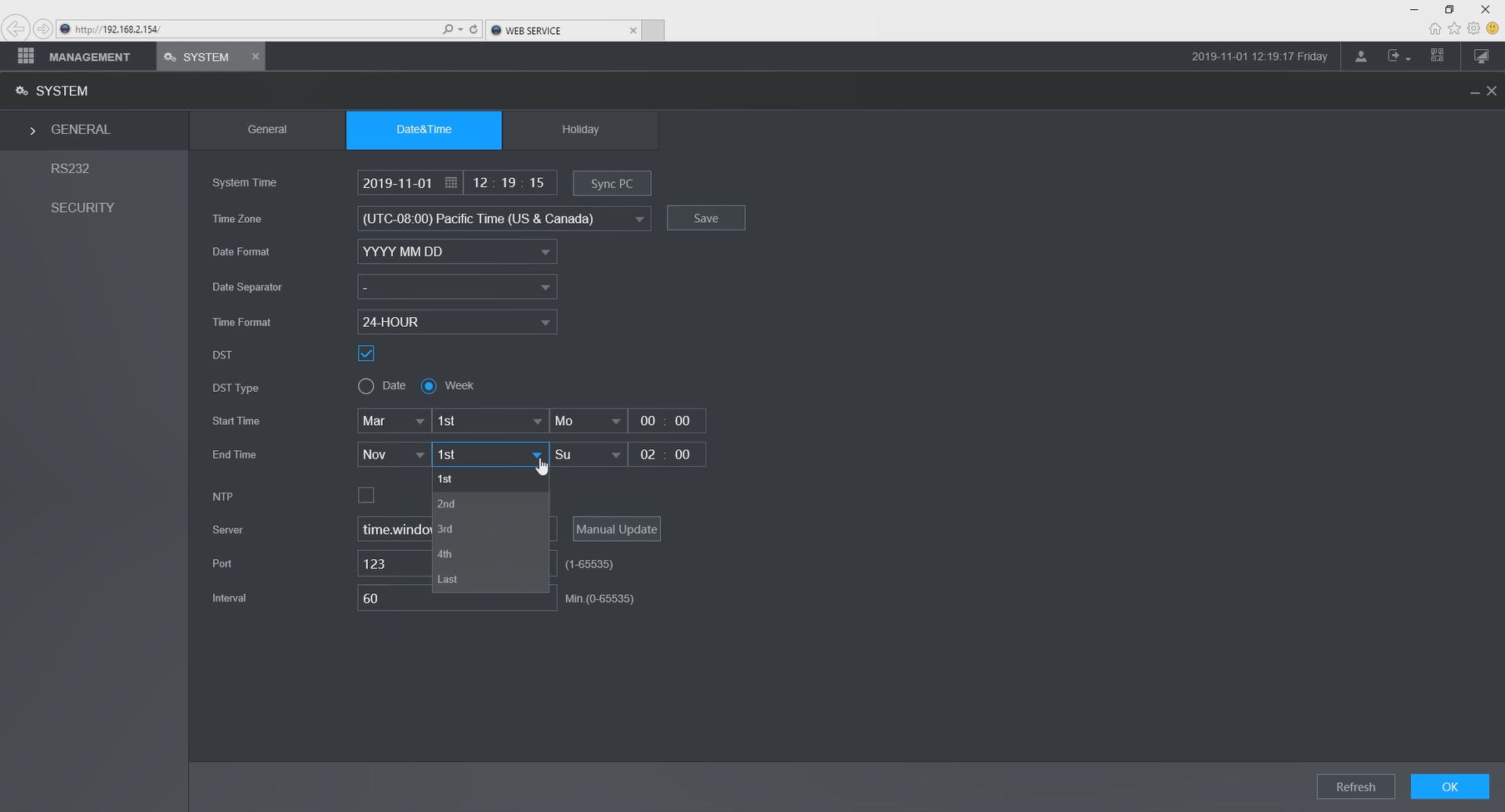The image size is (1505, 812).
Task: Open the user account icon
Action: point(1361,57)
